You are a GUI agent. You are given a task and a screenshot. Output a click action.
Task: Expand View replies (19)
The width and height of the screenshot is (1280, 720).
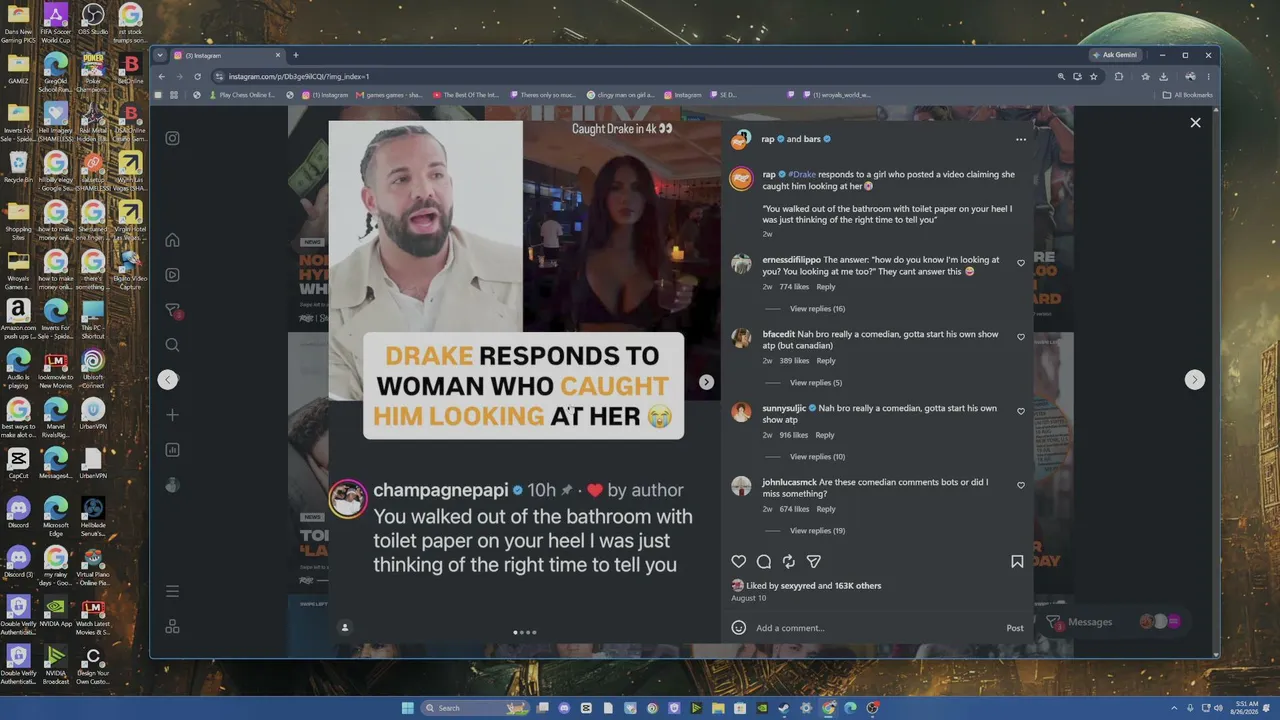tap(817, 531)
